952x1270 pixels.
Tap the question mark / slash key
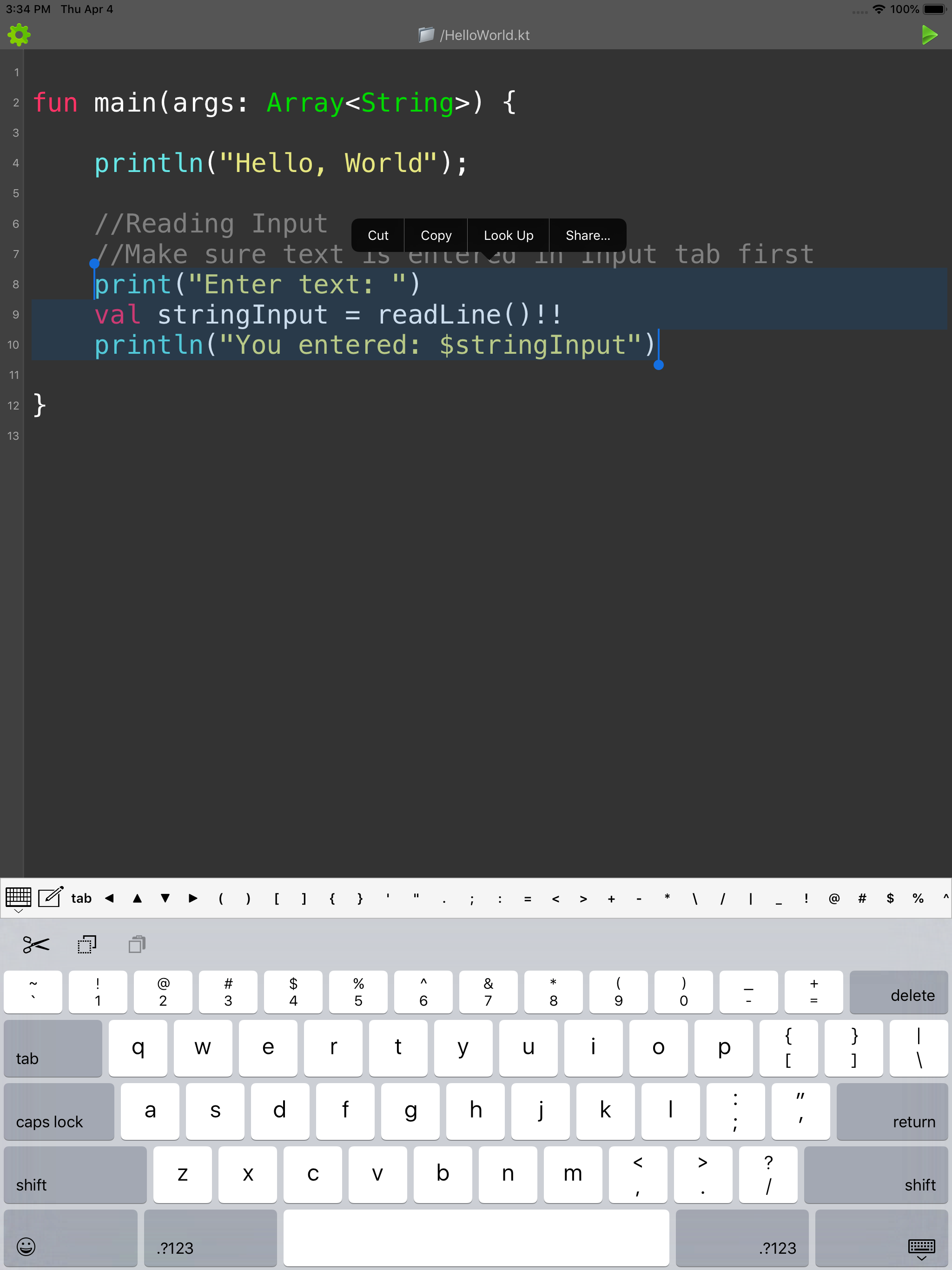tap(768, 1175)
